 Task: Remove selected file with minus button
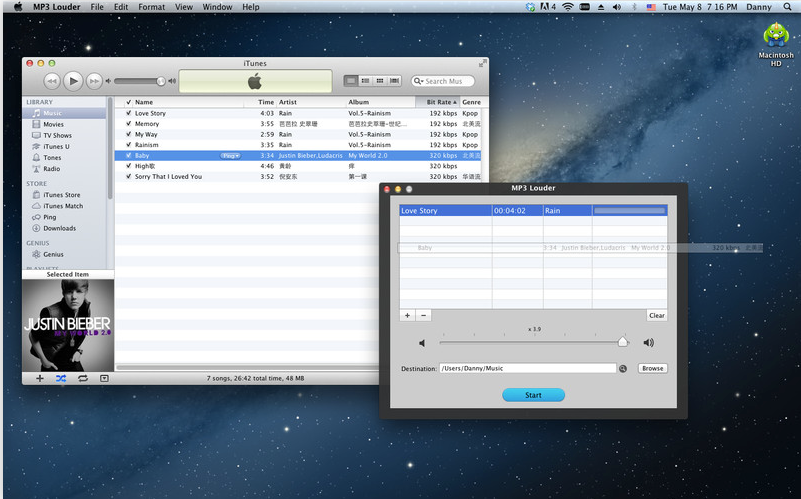click(424, 315)
